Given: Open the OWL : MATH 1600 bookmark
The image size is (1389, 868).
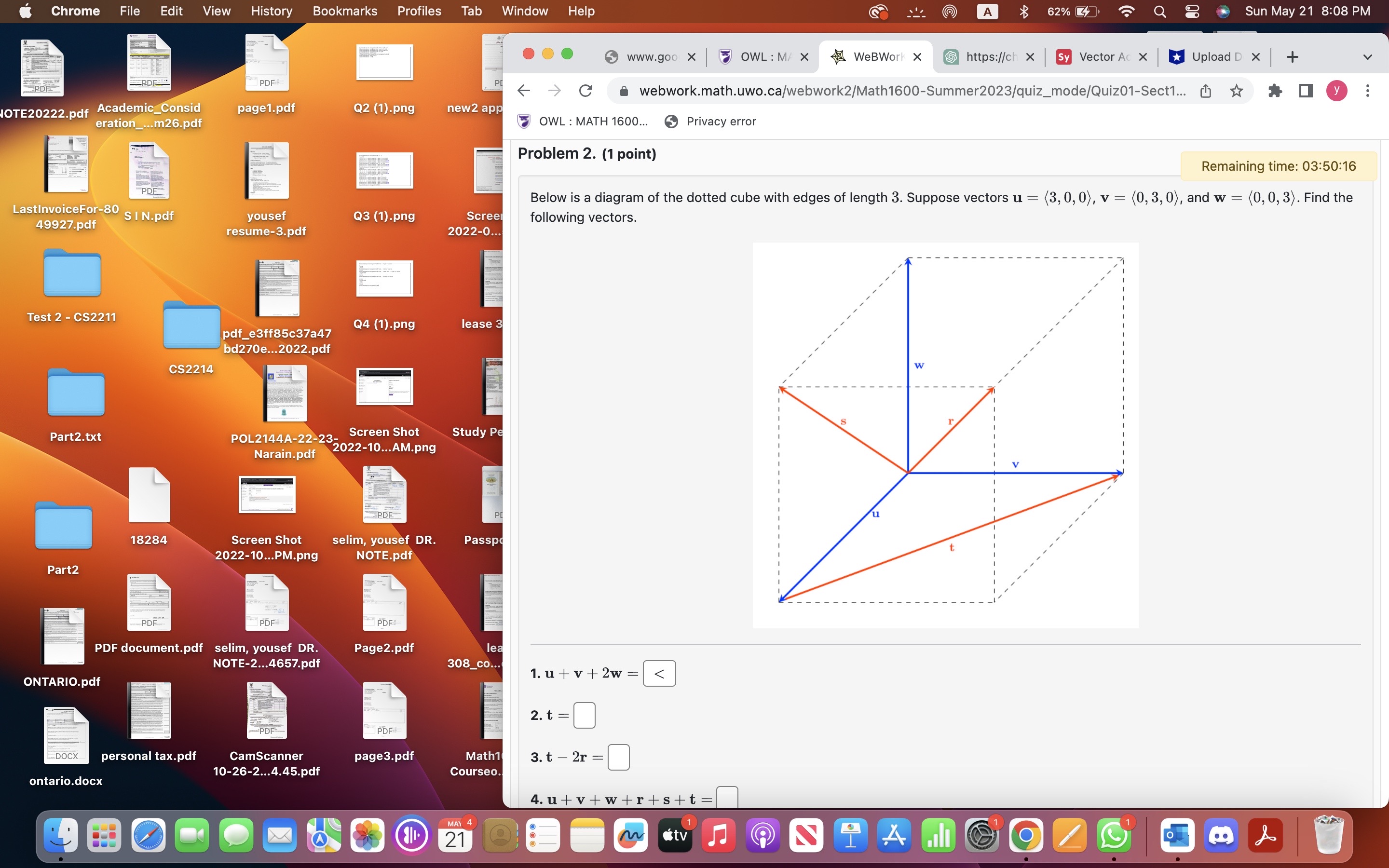Looking at the screenshot, I should tap(583, 121).
